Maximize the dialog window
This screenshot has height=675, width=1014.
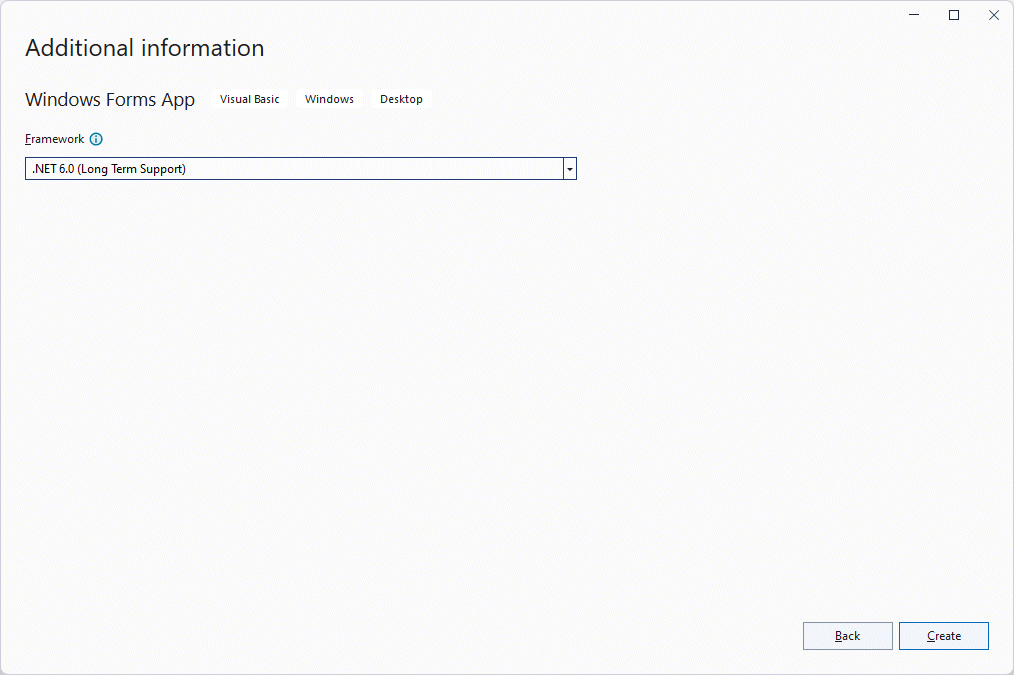tap(954, 15)
